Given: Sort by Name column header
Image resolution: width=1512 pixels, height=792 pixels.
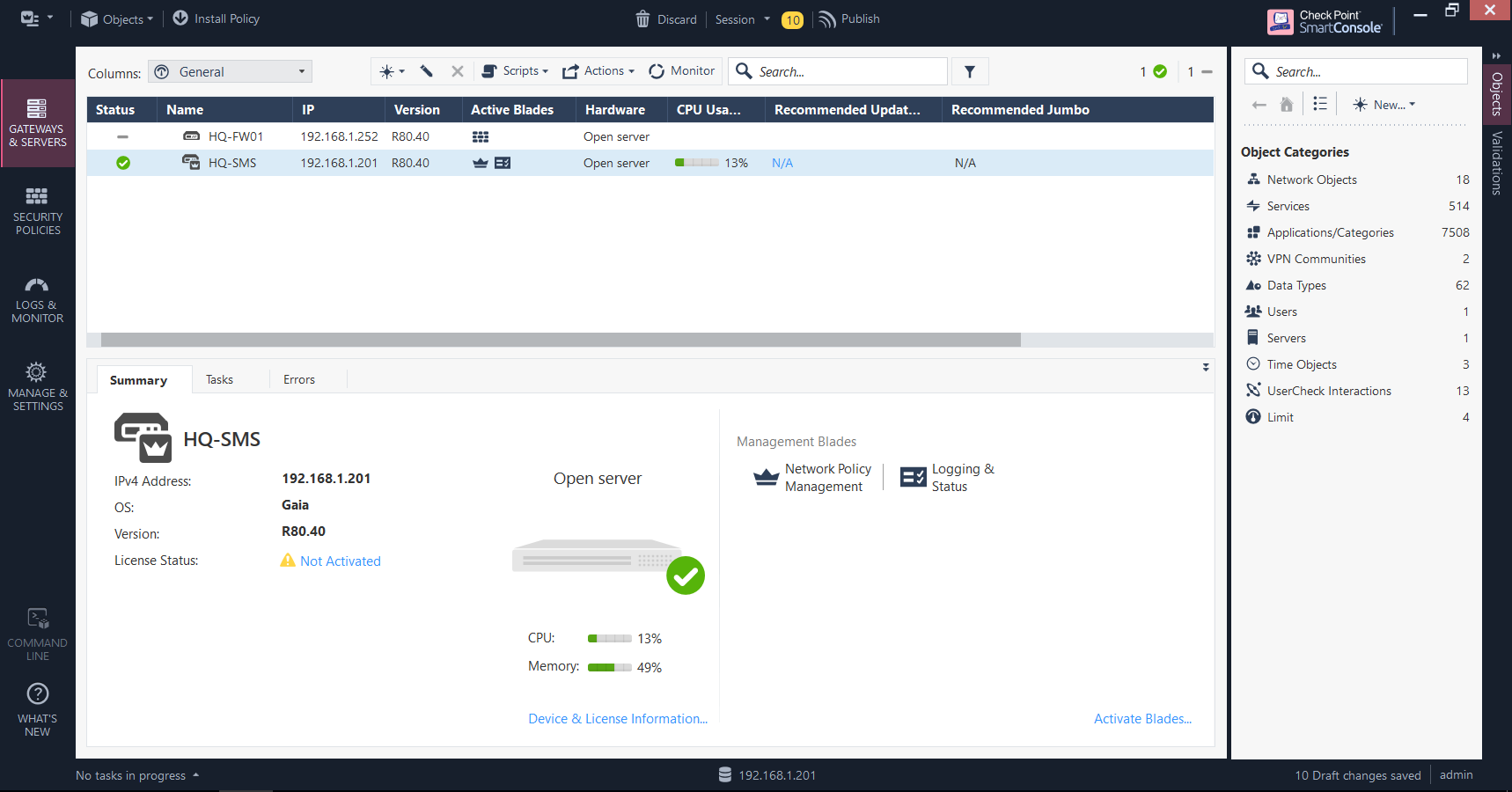Looking at the screenshot, I should (x=224, y=110).
